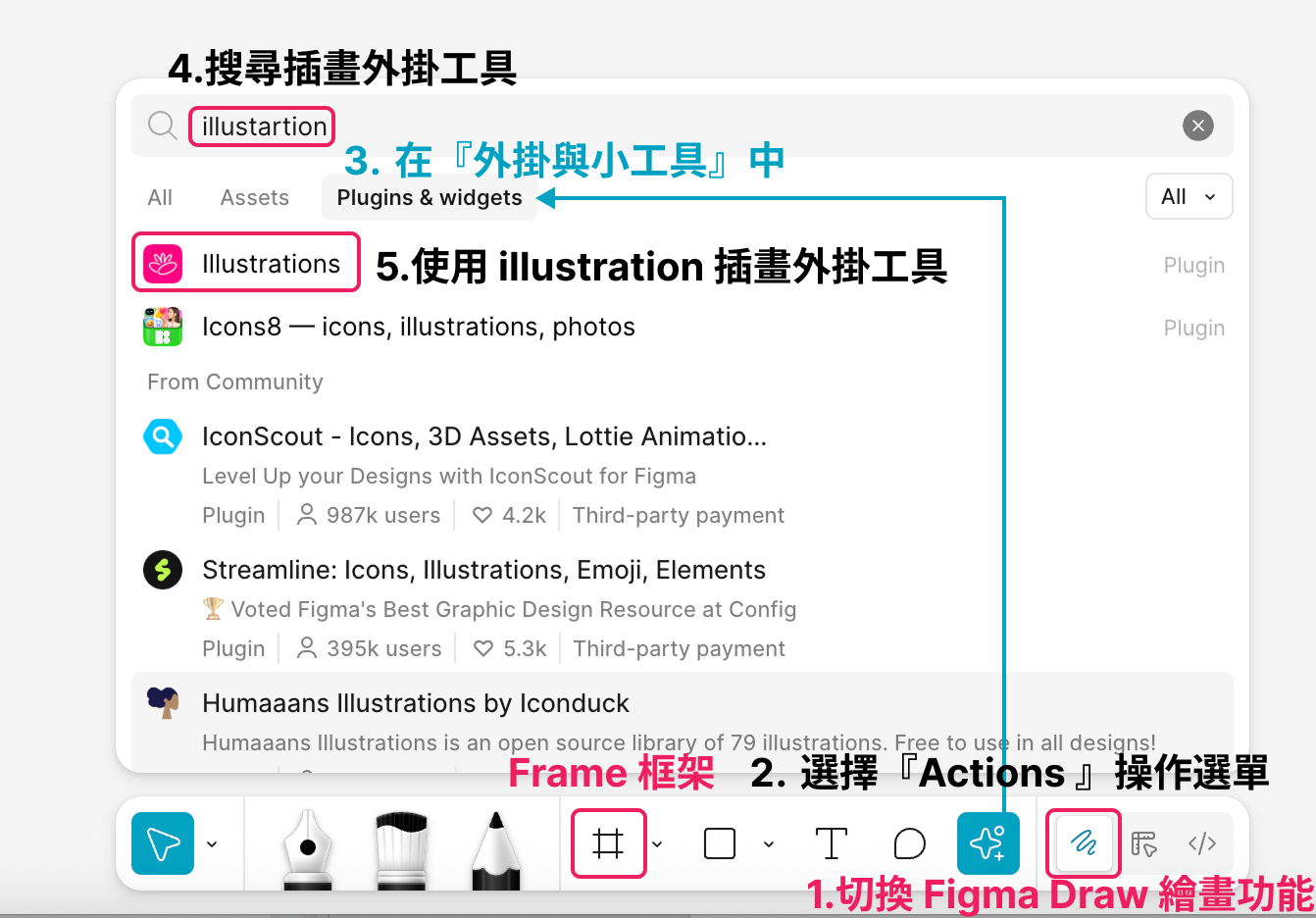This screenshot has height=918, width=1316.
Task: Click the Illustrations plugin flower icon
Action: pos(163,263)
